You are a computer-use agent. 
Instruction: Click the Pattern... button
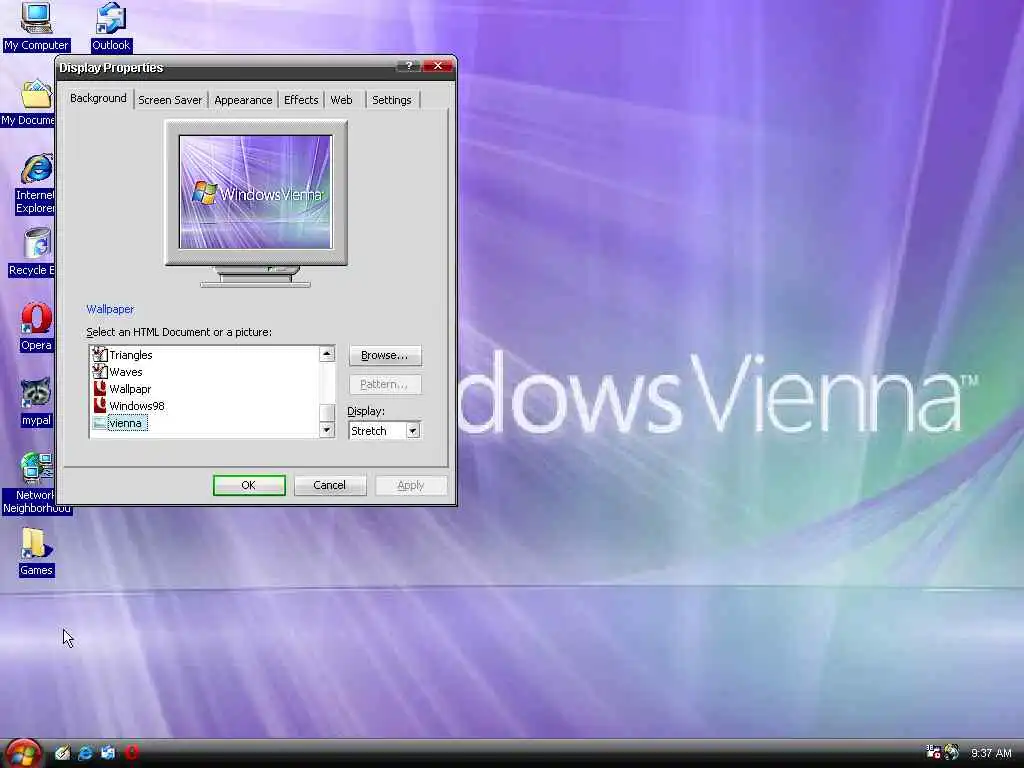coord(385,384)
